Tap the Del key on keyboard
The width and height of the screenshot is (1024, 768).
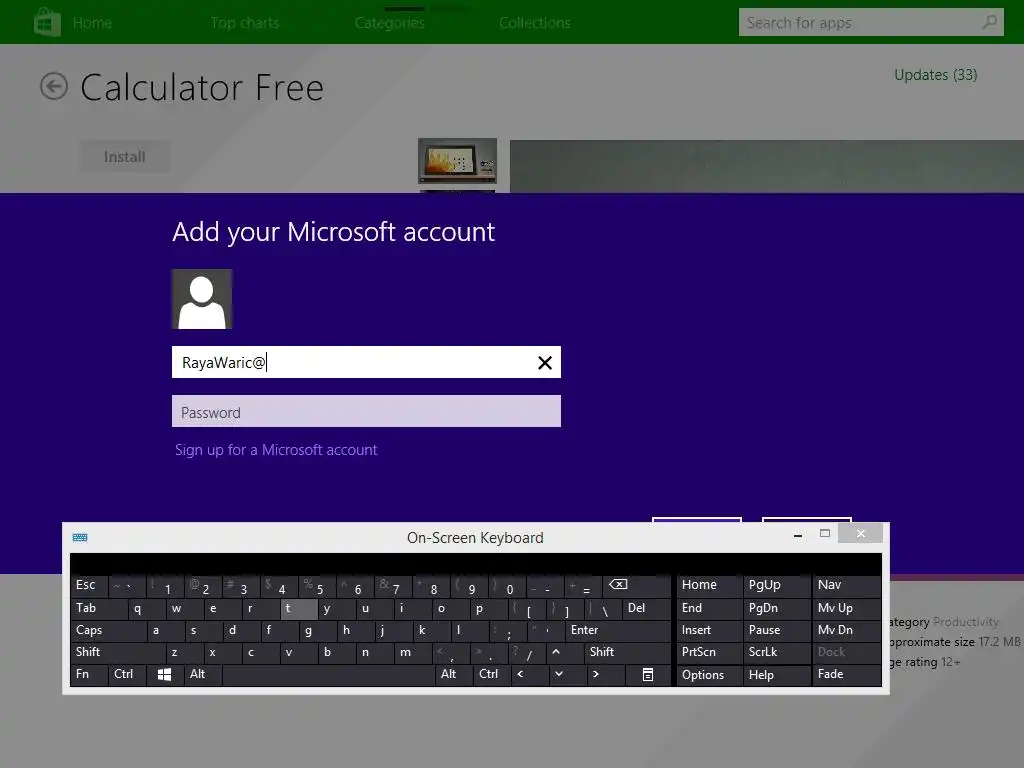click(x=646, y=608)
